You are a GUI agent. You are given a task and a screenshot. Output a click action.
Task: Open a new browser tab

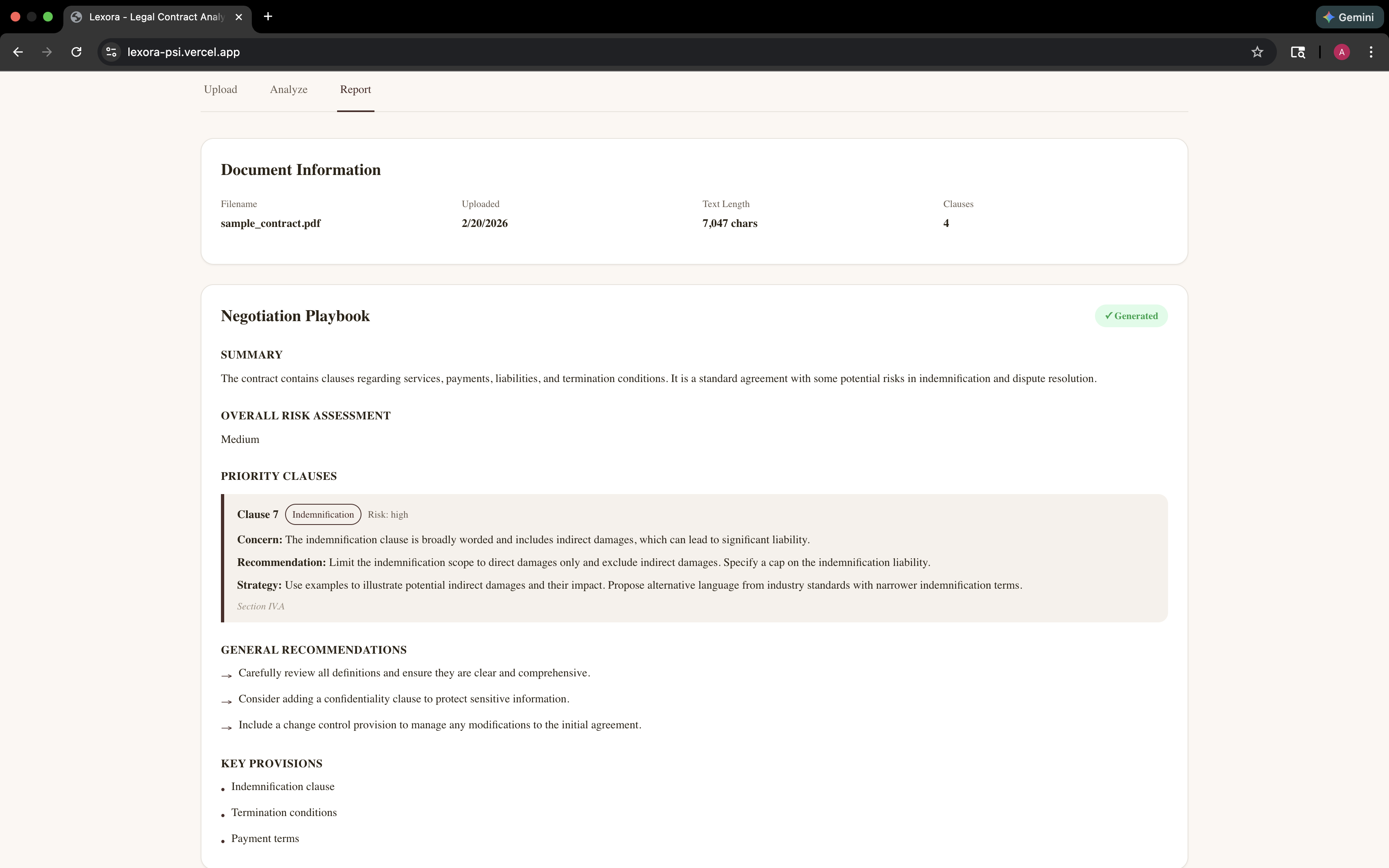[268, 17]
